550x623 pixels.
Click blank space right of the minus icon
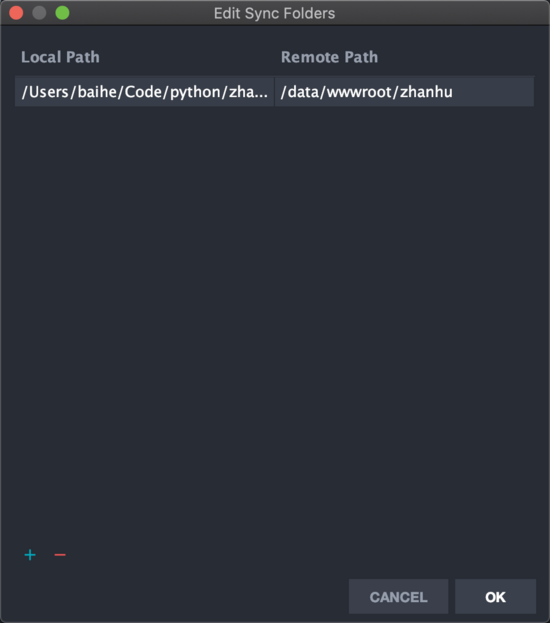[x=199, y=555]
